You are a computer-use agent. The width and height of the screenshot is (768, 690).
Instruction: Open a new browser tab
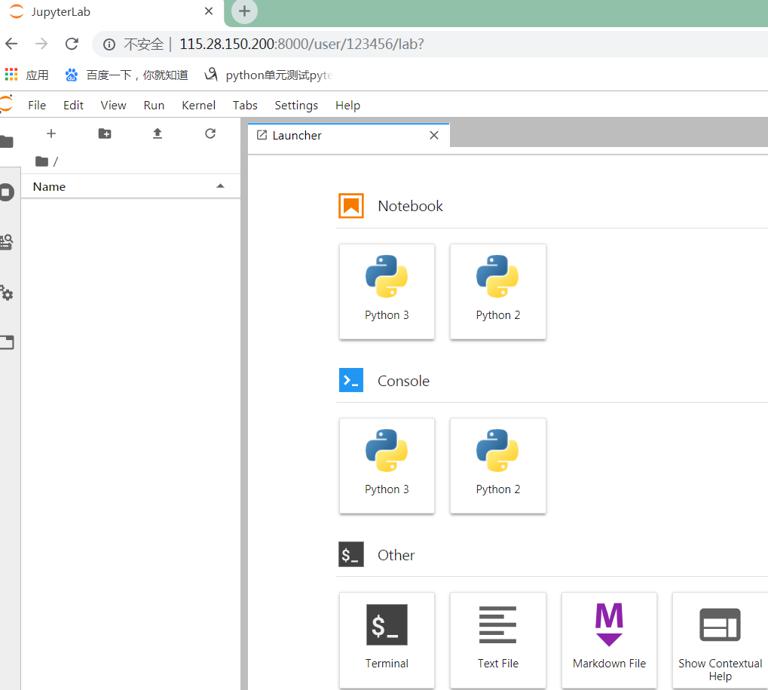tap(244, 11)
